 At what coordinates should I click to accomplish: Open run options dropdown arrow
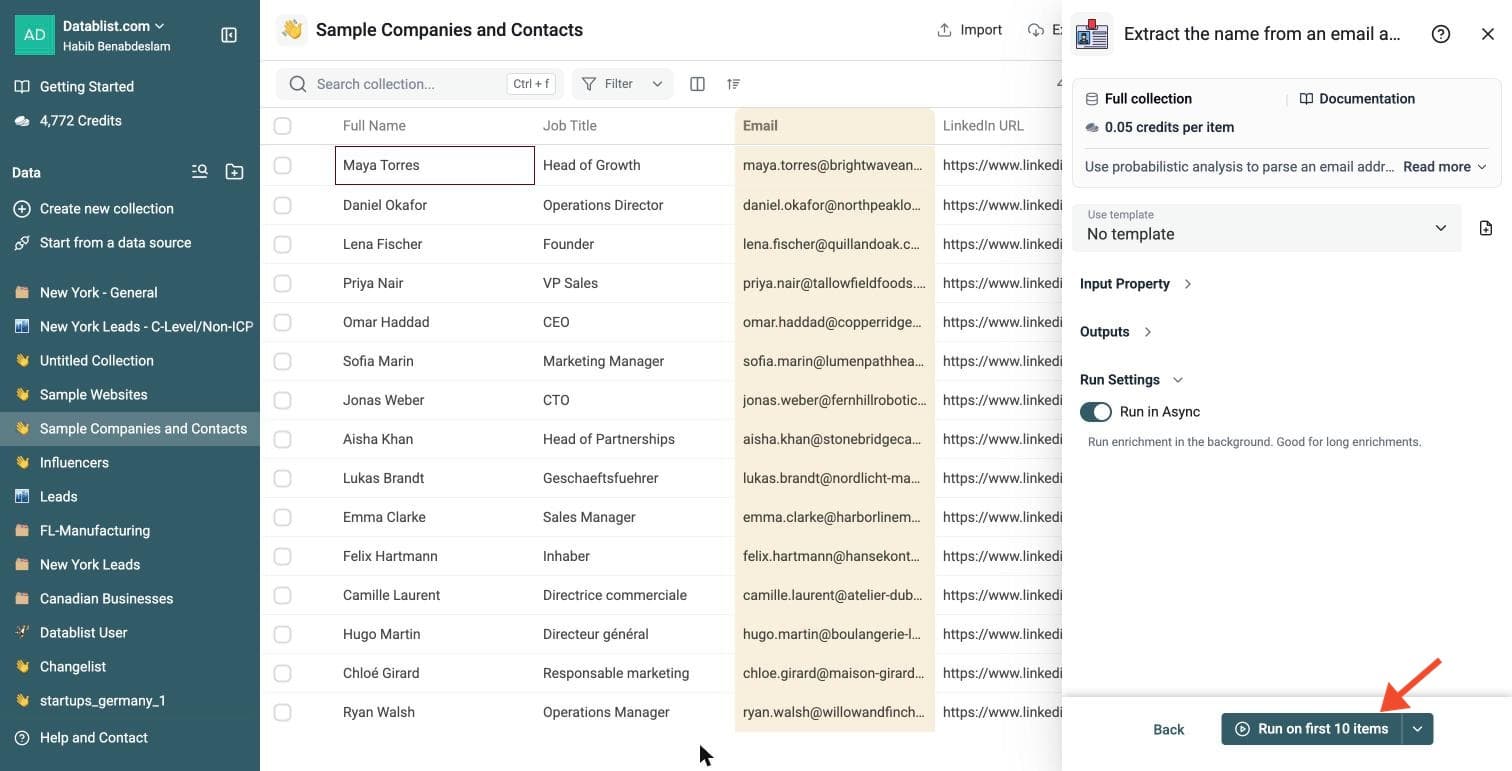tap(1418, 729)
